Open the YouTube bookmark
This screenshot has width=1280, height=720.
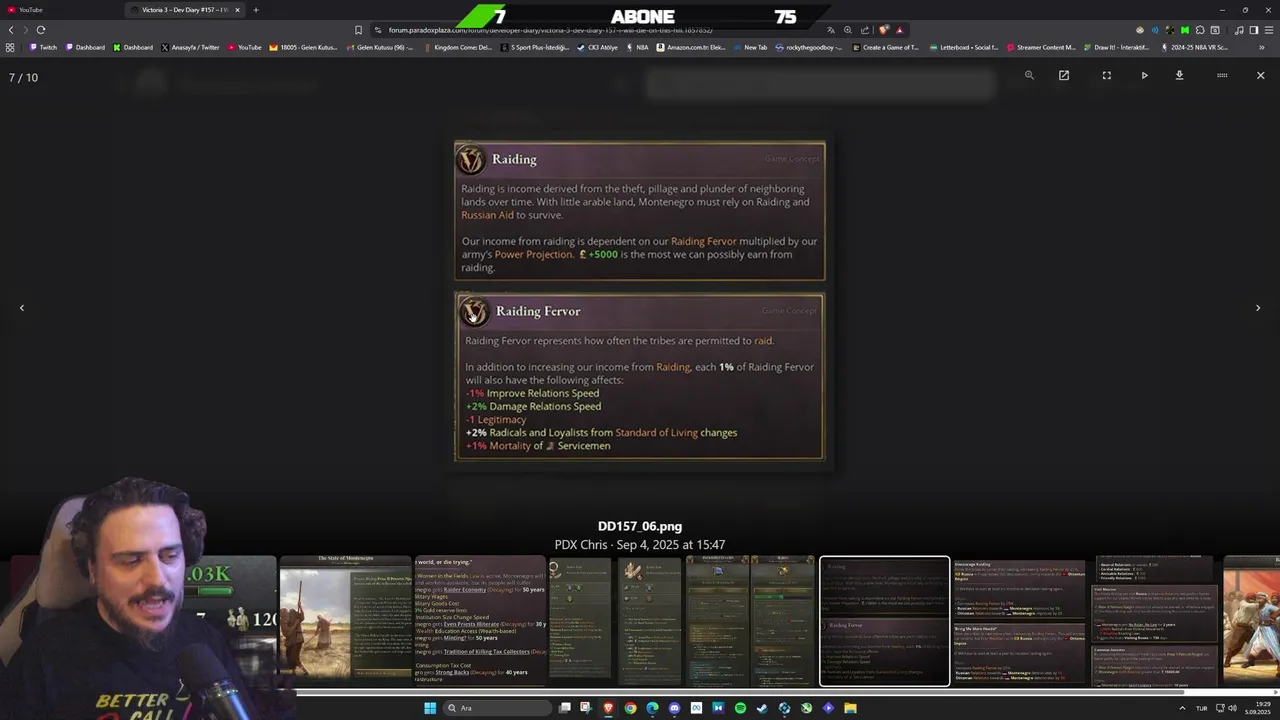coord(244,47)
